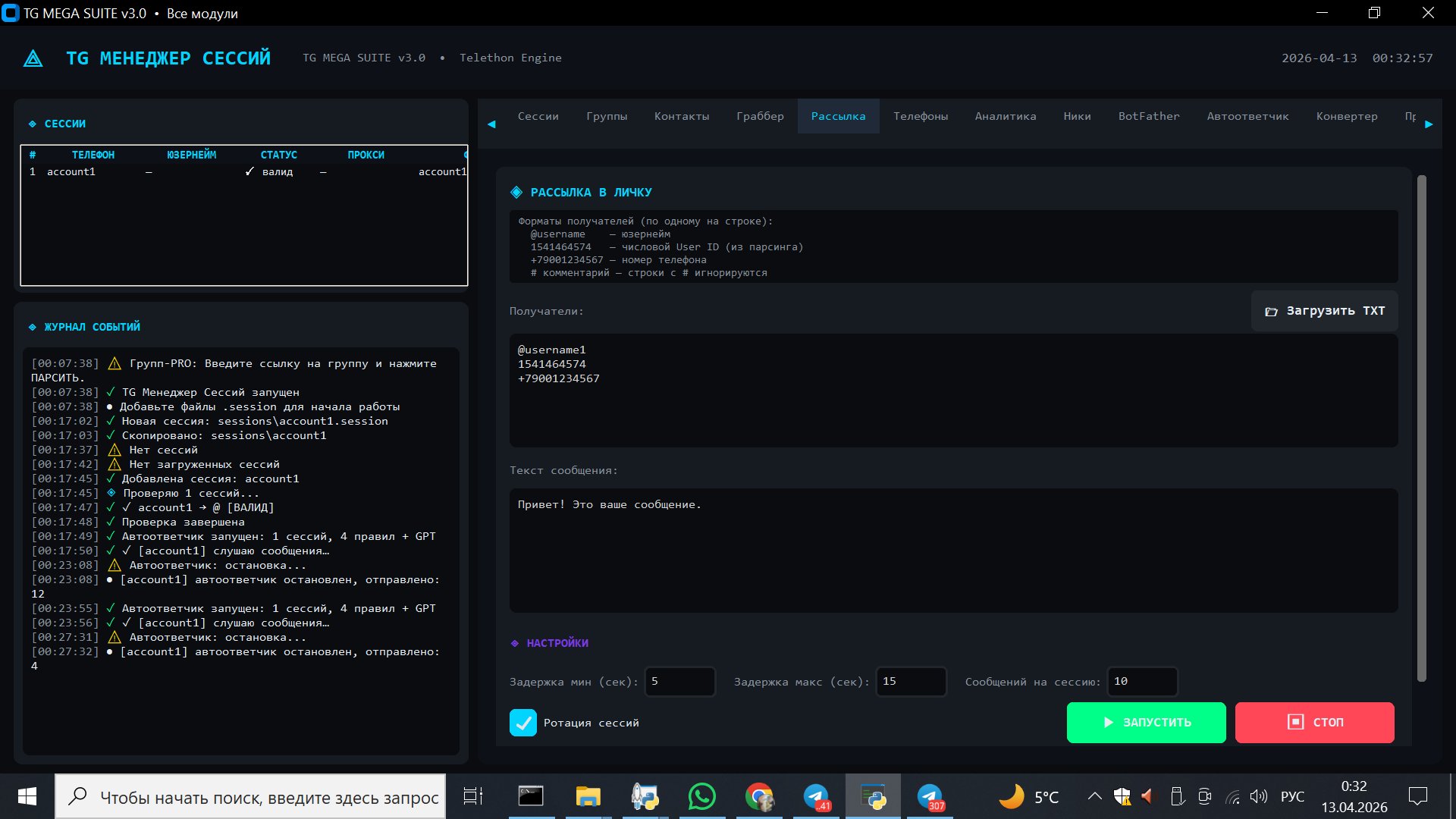Toggle the Ротация сессий checkbox

click(x=523, y=723)
